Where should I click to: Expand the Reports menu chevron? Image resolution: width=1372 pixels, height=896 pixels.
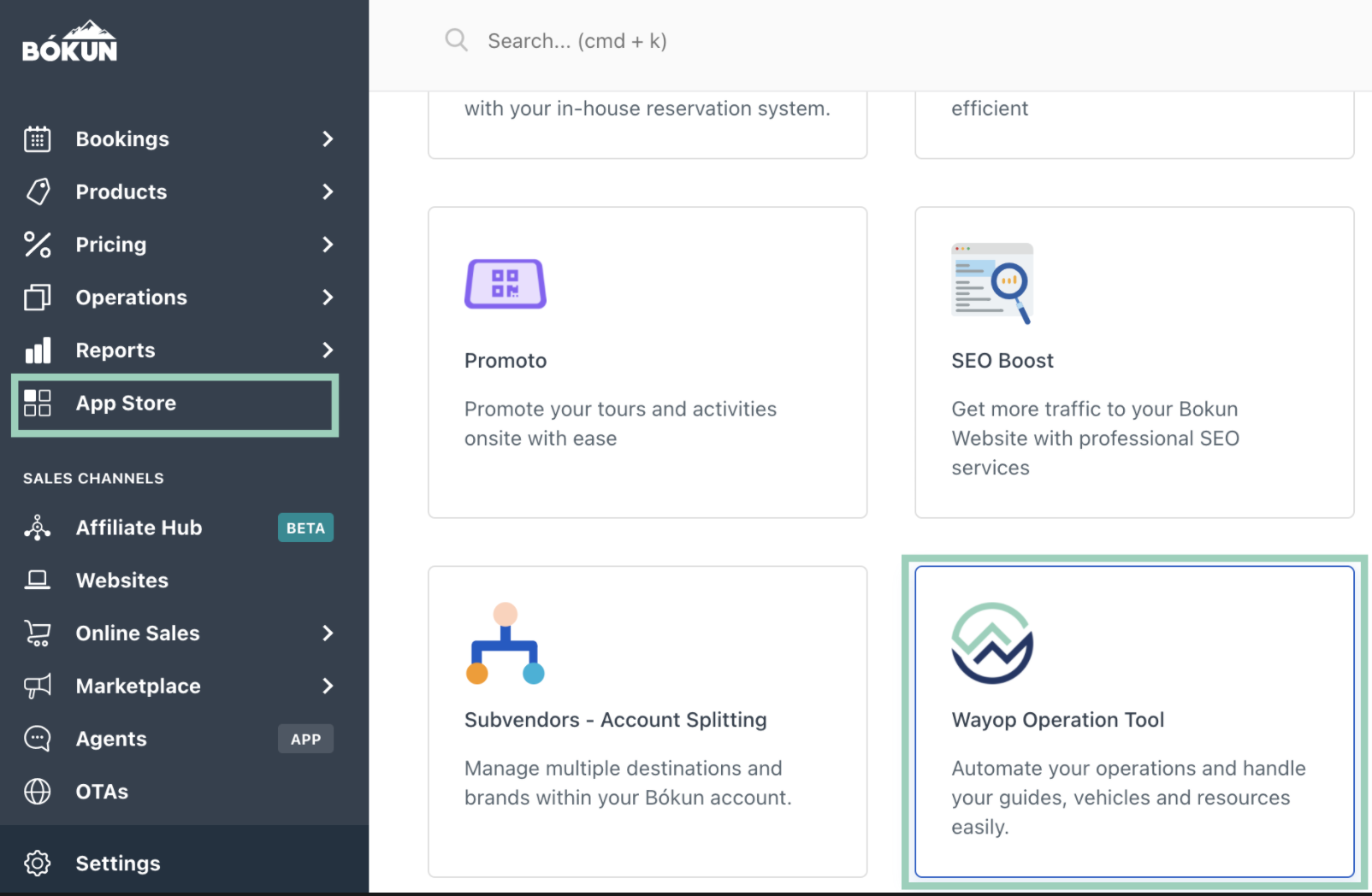coord(328,351)
